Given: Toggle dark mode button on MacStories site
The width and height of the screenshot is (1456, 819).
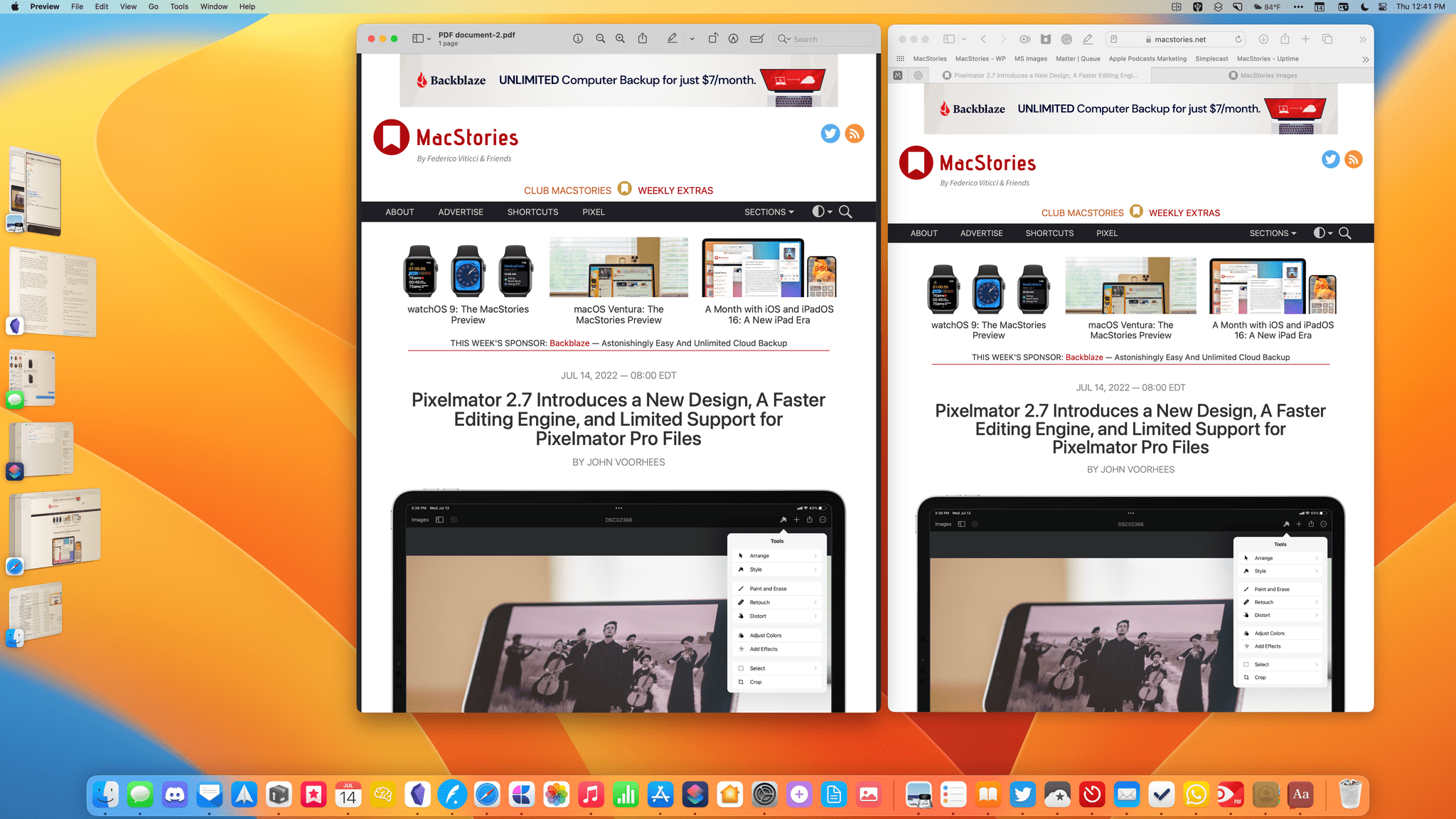Looking at the screenshot, I should (x=1321, y=233).
